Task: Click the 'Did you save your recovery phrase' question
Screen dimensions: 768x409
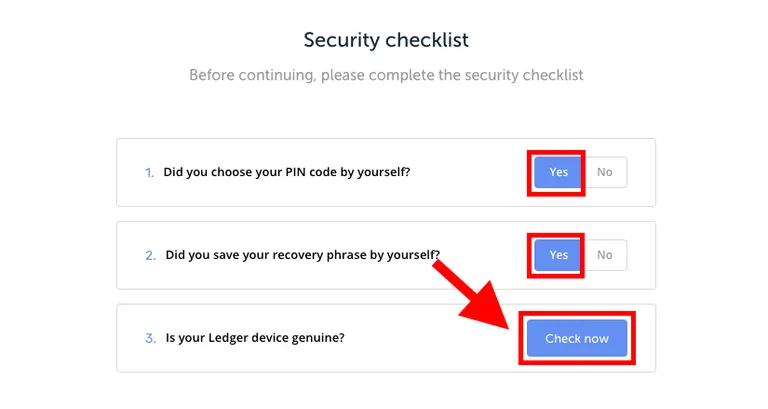Action: 303,255
